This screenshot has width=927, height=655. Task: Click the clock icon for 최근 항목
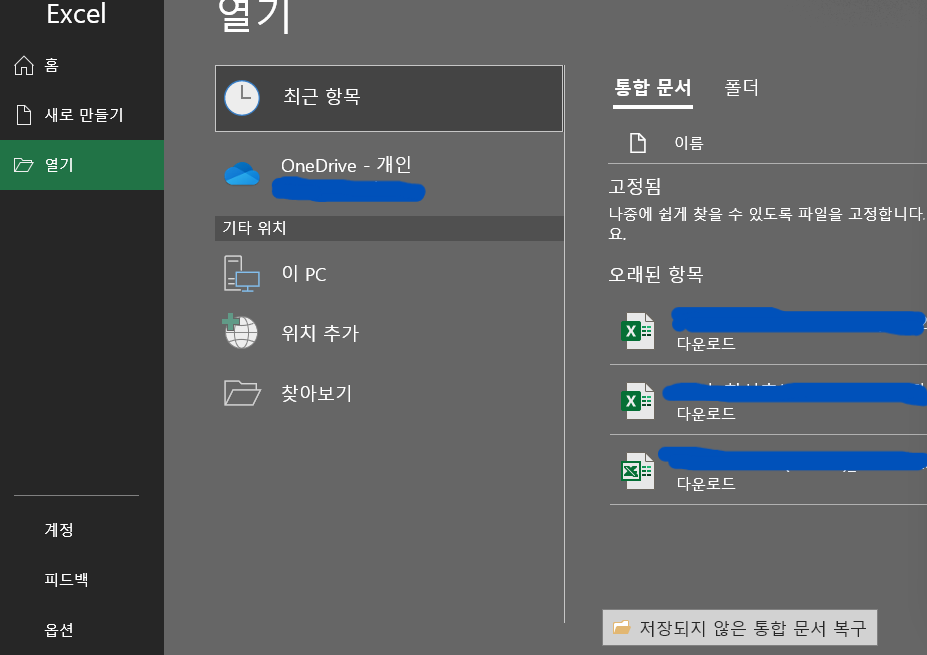242,98
